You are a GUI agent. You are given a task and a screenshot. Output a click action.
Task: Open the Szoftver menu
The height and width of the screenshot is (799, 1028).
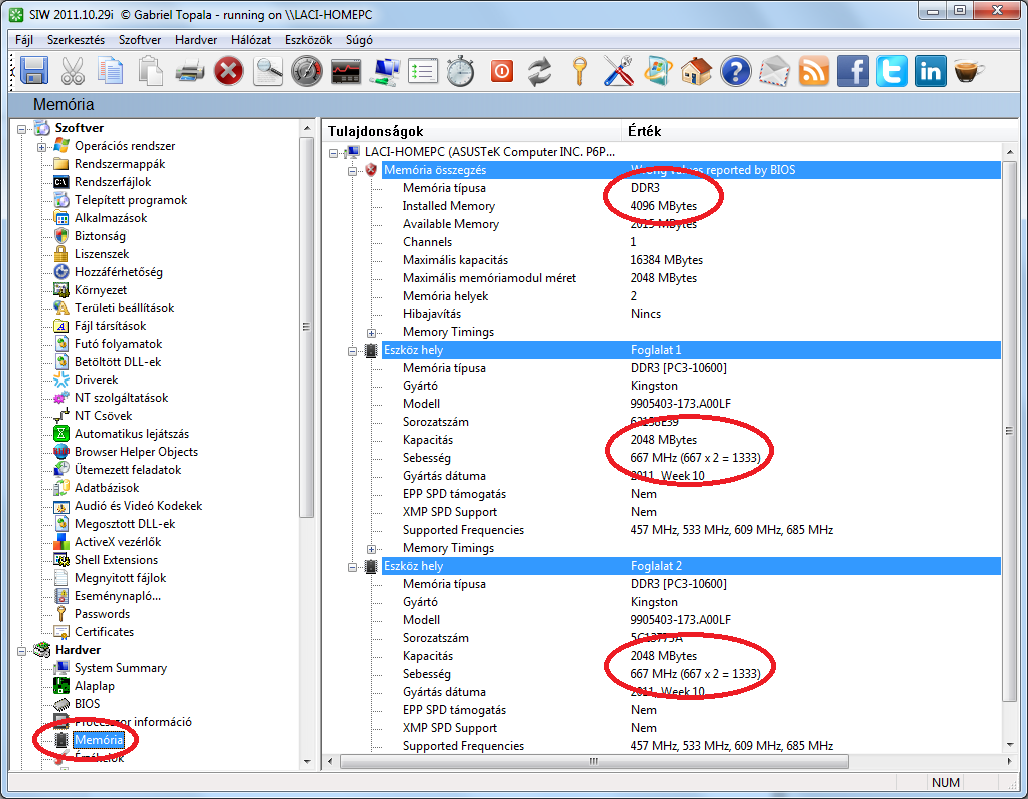point(140,40)
